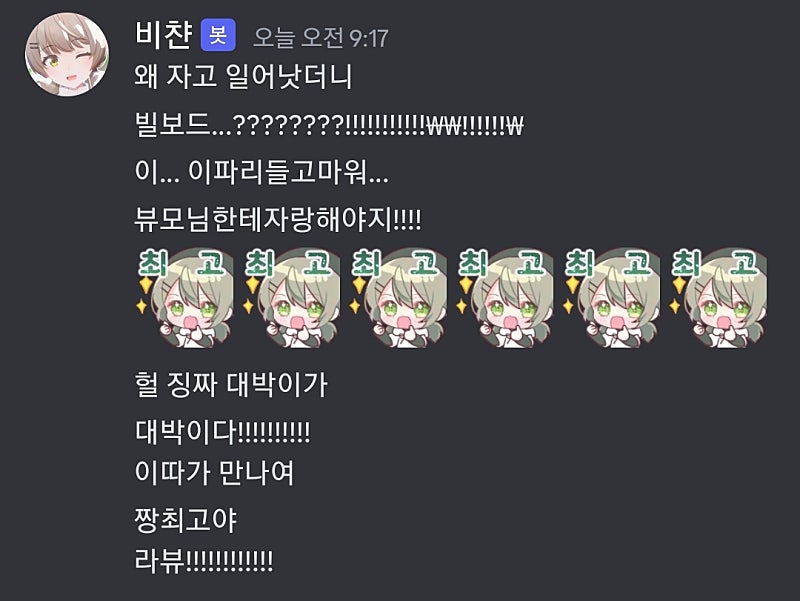The width and height of the screenshot is (800, 601).
Task: Click the line 이... 이파리들고마워...
Action: coord(261,172)
